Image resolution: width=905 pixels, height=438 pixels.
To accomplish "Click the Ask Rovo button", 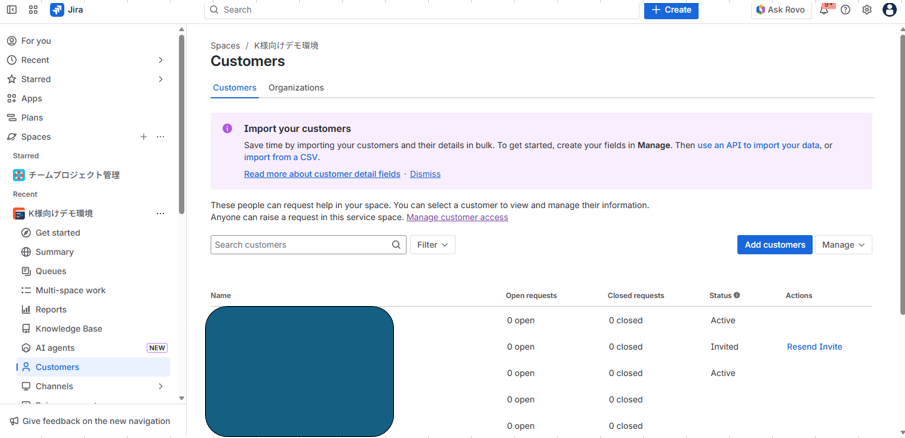I will click(781, 10).
